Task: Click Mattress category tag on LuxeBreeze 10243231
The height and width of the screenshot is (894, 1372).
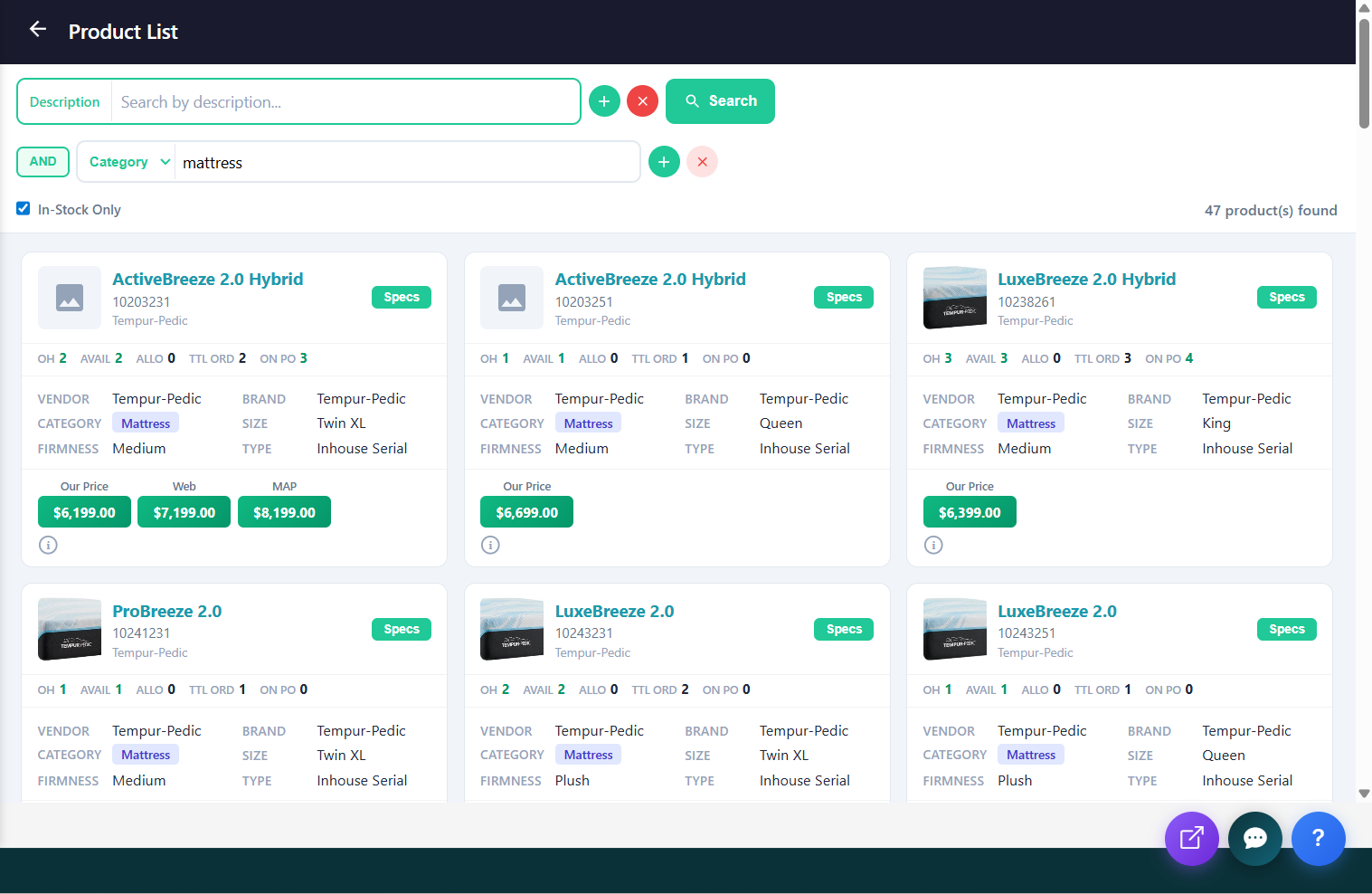Action: (x=588, y=755)
